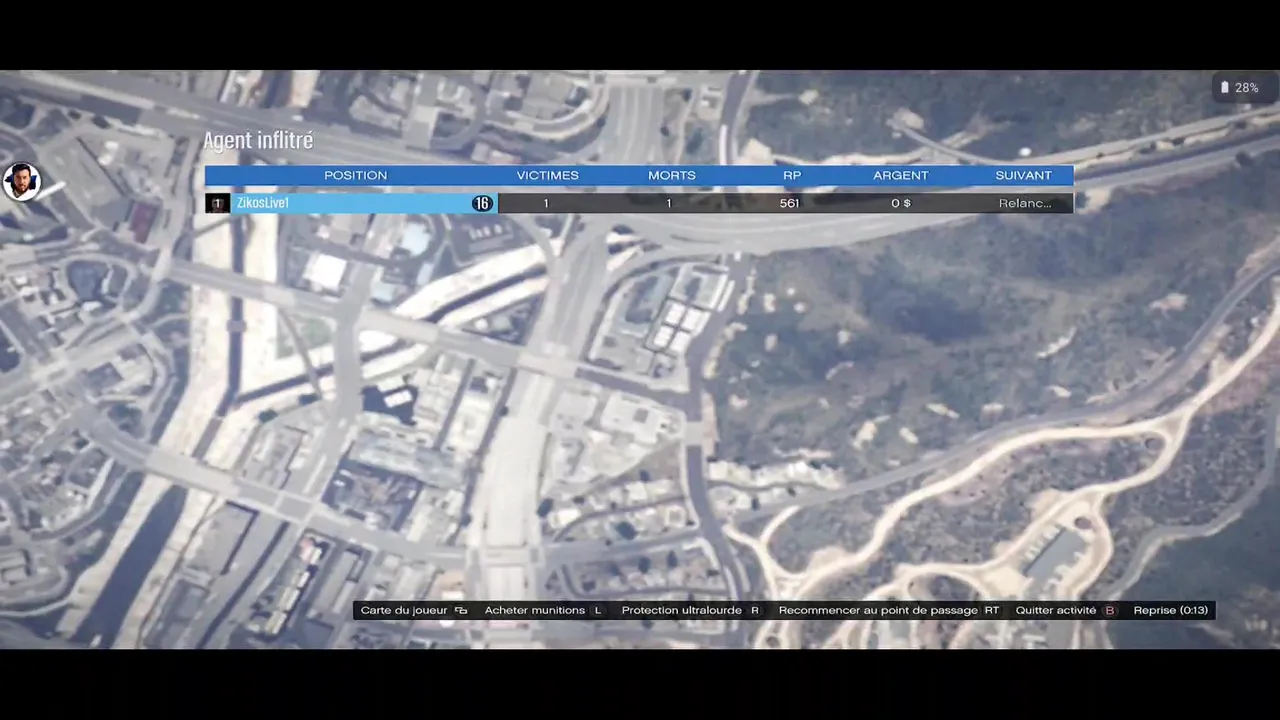Click the red B button icon
Image resolution: width=1280 pixels, height=720 pixels.
point(1110,610)
